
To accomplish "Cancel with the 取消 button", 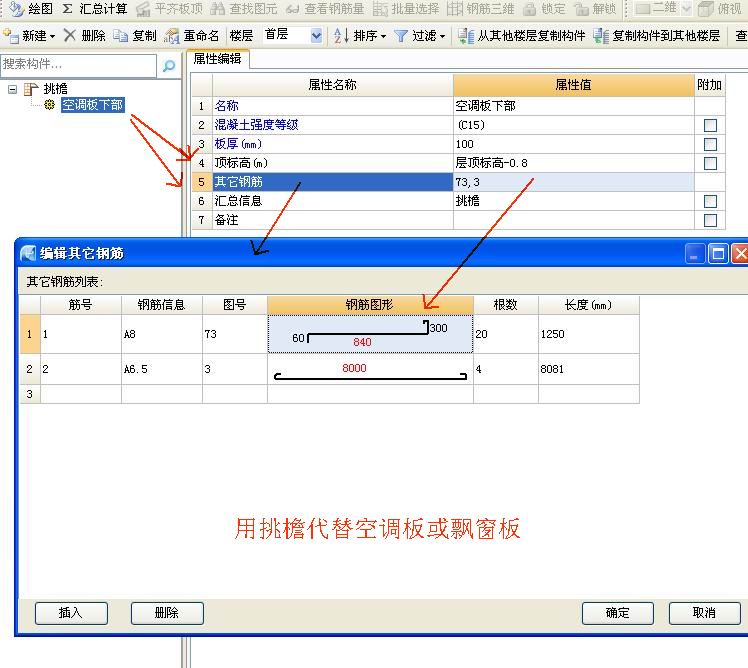I will point(705,613).
